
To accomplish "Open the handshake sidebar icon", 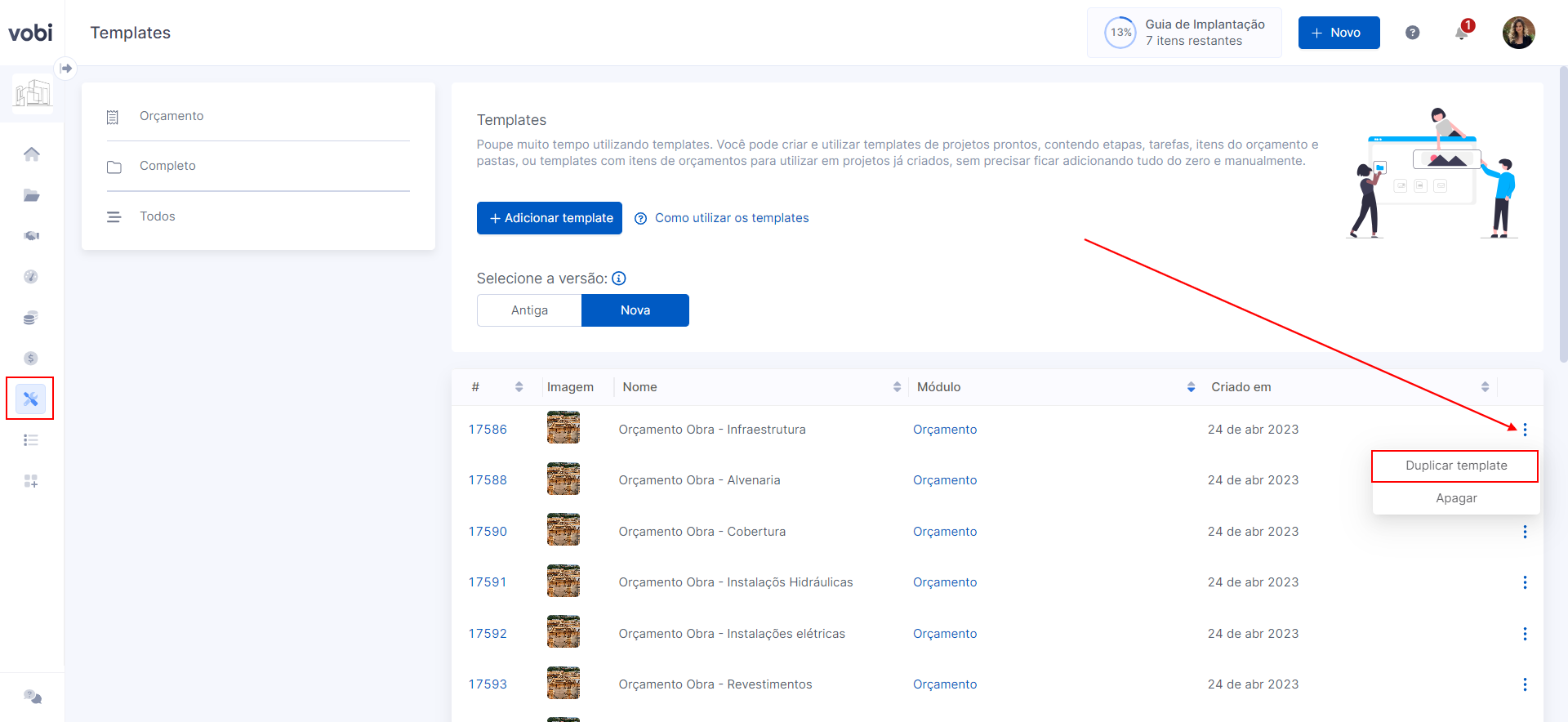I will tap(32, 236).
